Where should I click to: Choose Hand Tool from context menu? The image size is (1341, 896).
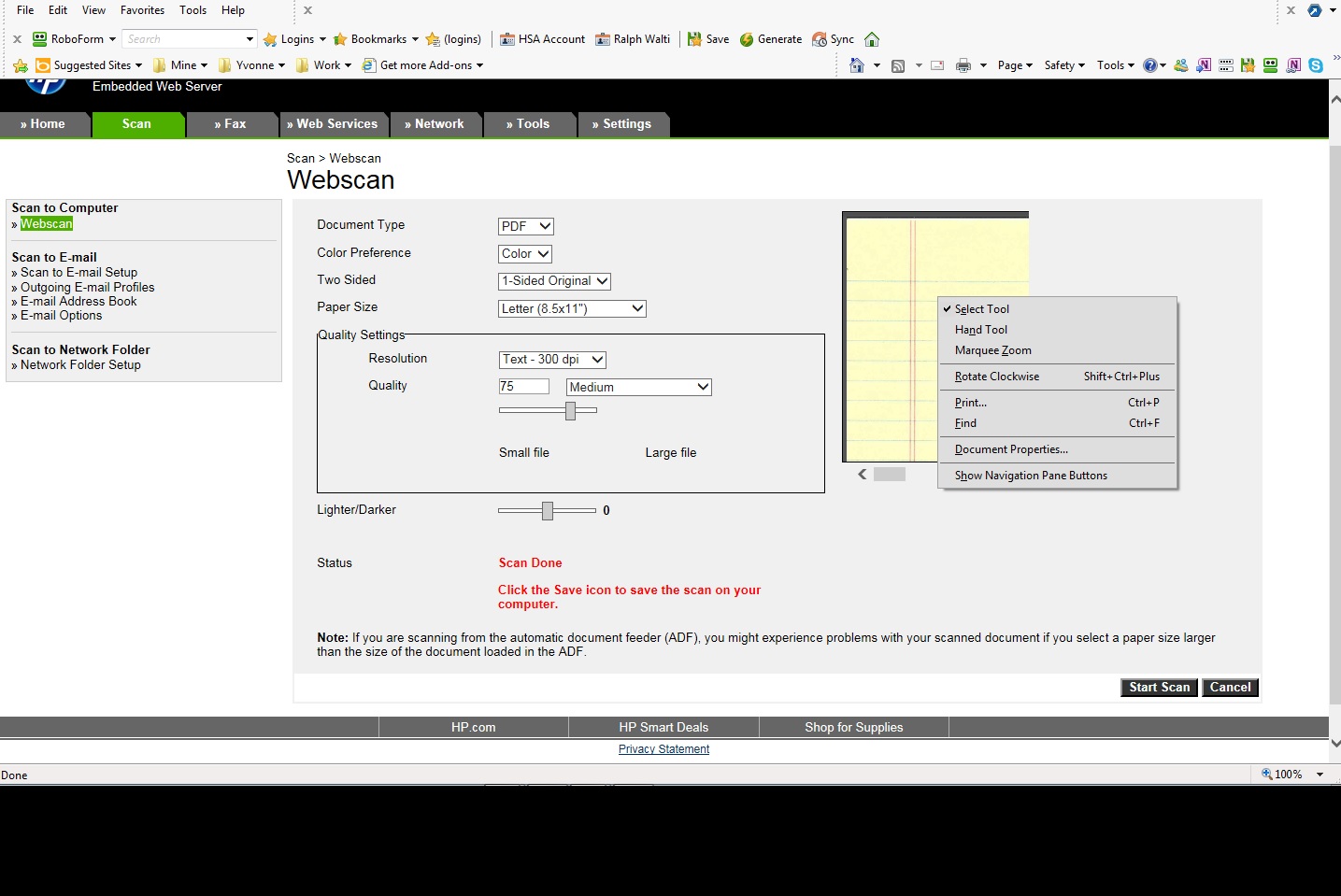pos(980,330)
